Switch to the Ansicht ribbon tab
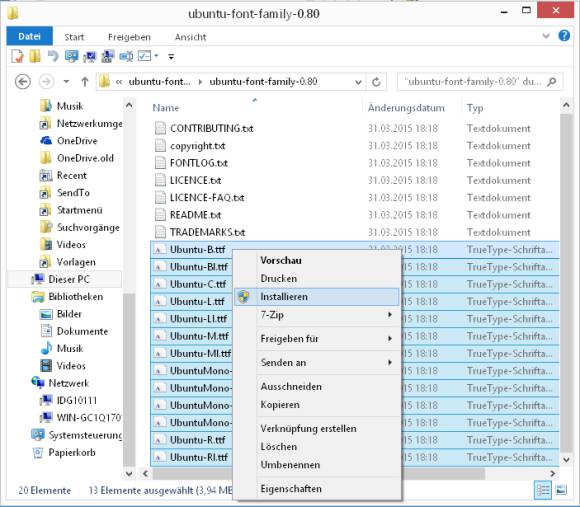The image size is (580, 507). coord(190,37)
